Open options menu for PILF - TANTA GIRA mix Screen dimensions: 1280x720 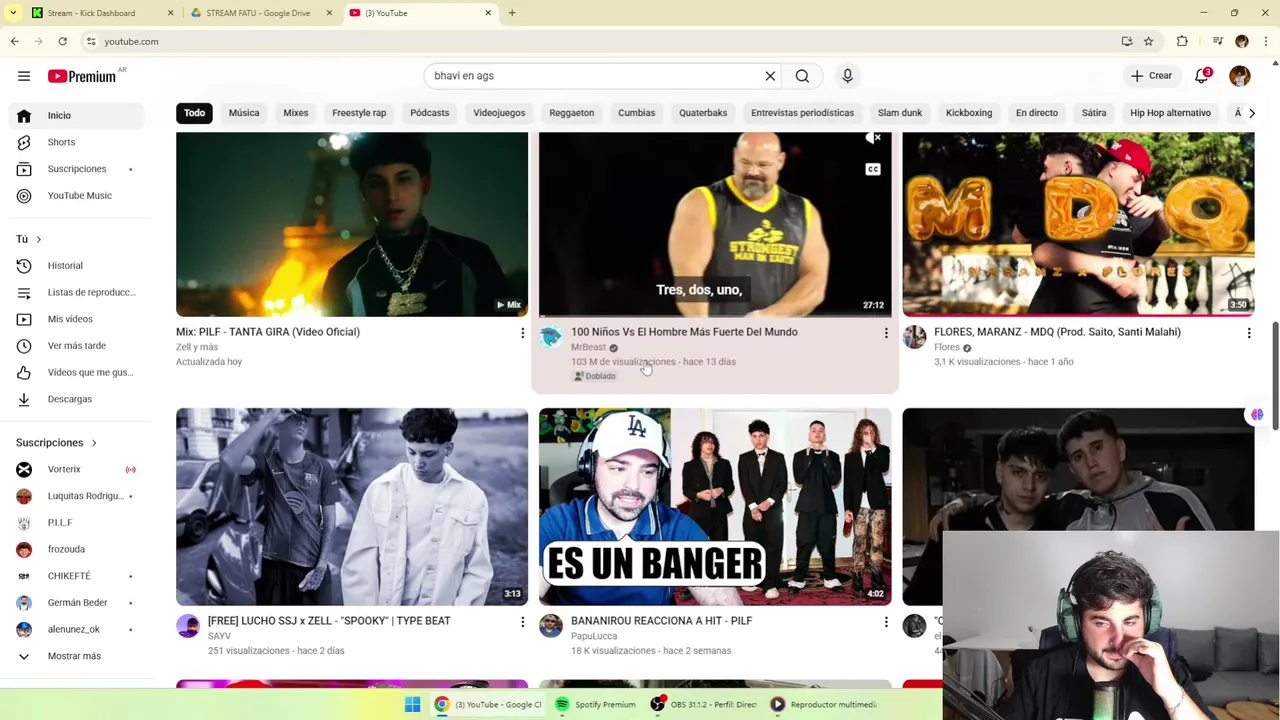click(522, 333)
